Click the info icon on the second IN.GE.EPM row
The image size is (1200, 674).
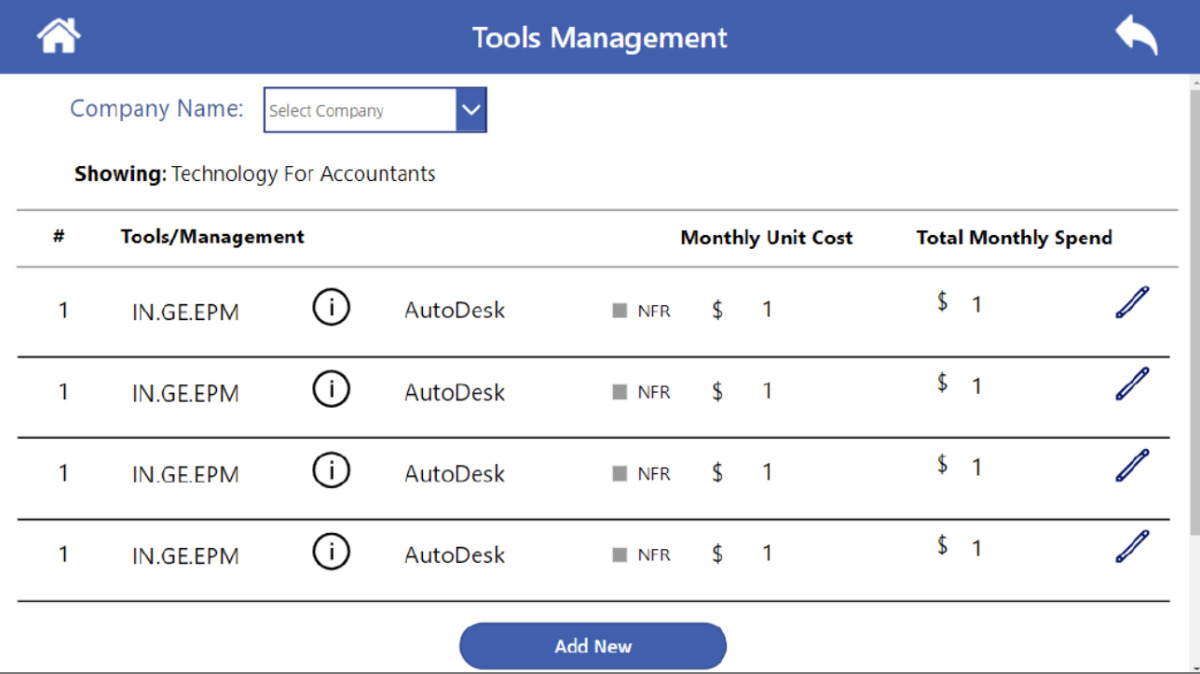[x=331, y=389]
